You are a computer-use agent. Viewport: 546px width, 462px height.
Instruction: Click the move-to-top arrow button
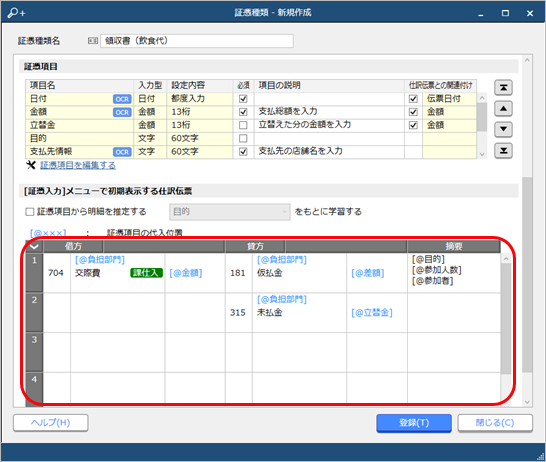[503, 88]
